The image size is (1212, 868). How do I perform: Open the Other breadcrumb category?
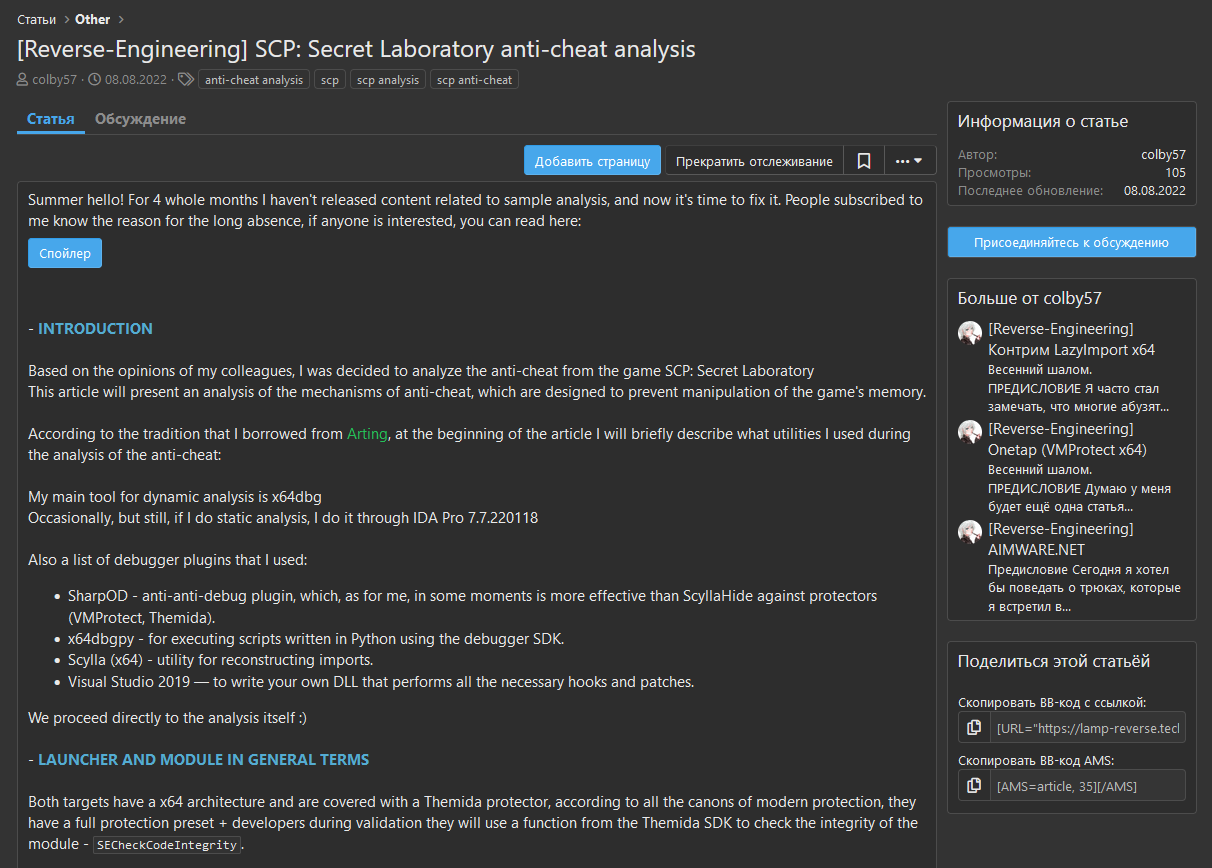click(93, 19)
